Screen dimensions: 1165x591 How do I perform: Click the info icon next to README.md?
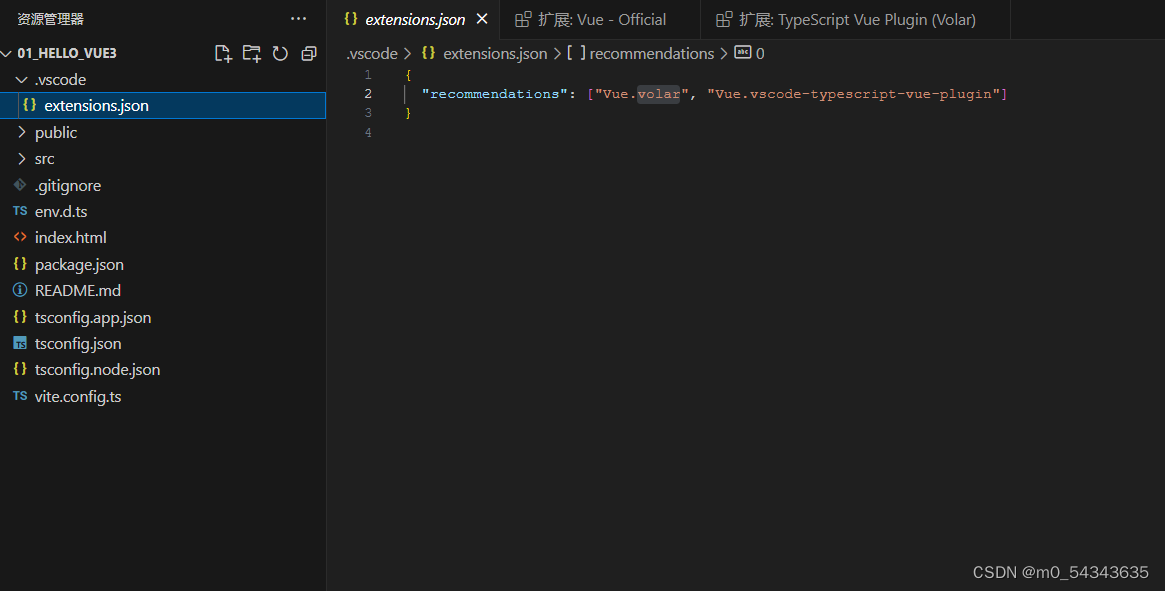(19, 290)
